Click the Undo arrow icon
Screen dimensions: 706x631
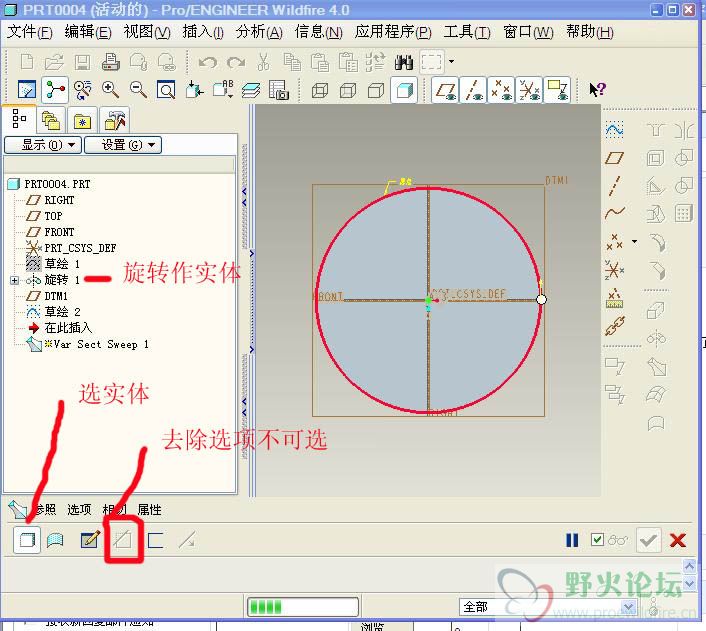208,62
